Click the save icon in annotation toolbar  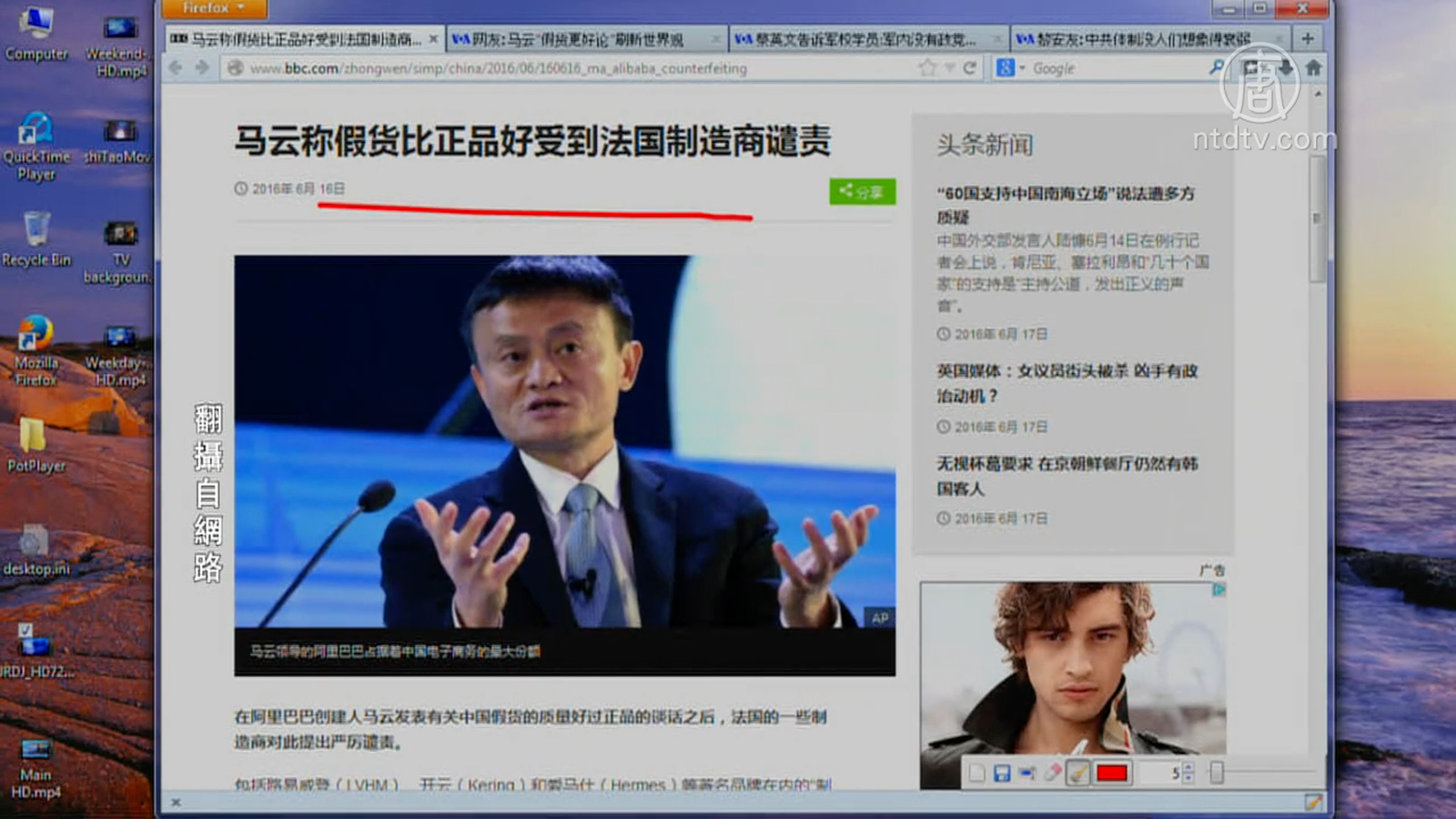tap(1002, 773)
